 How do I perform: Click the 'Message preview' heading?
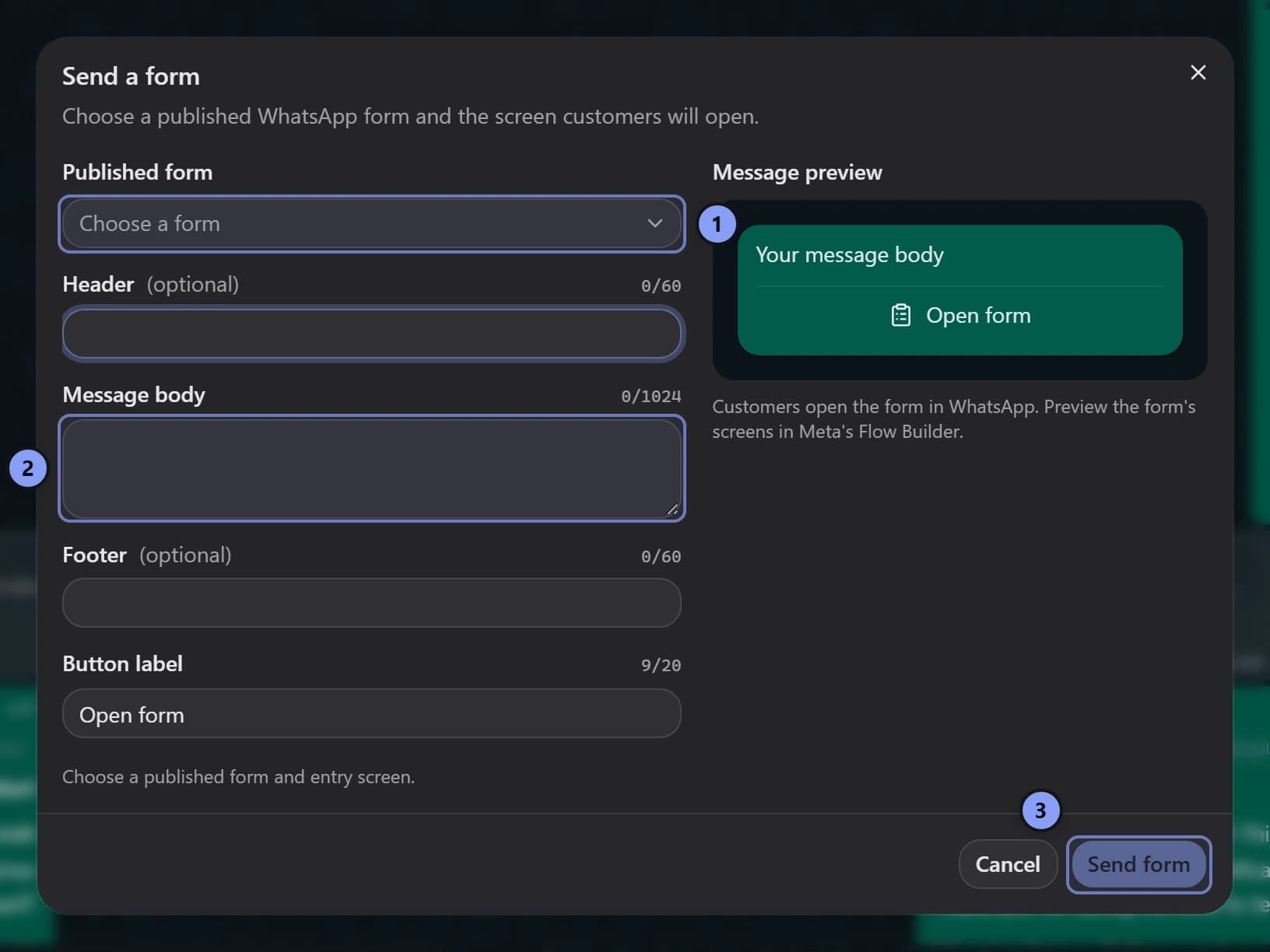coord(797,173)
